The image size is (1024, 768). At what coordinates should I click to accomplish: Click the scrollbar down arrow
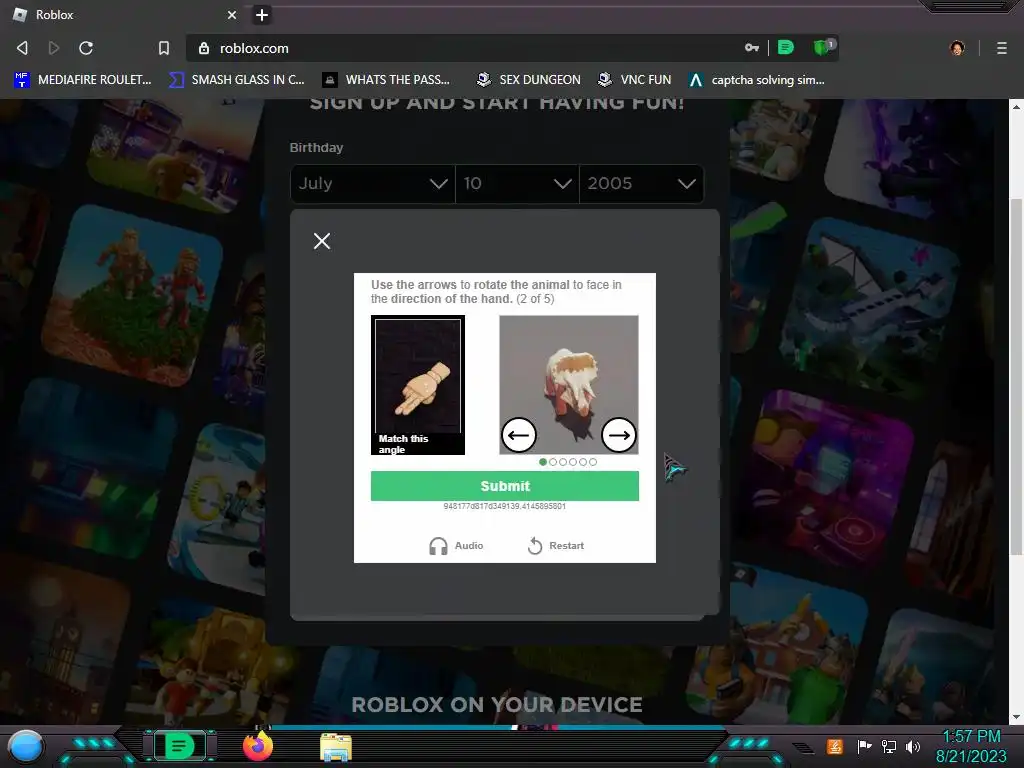[1016, 717]
